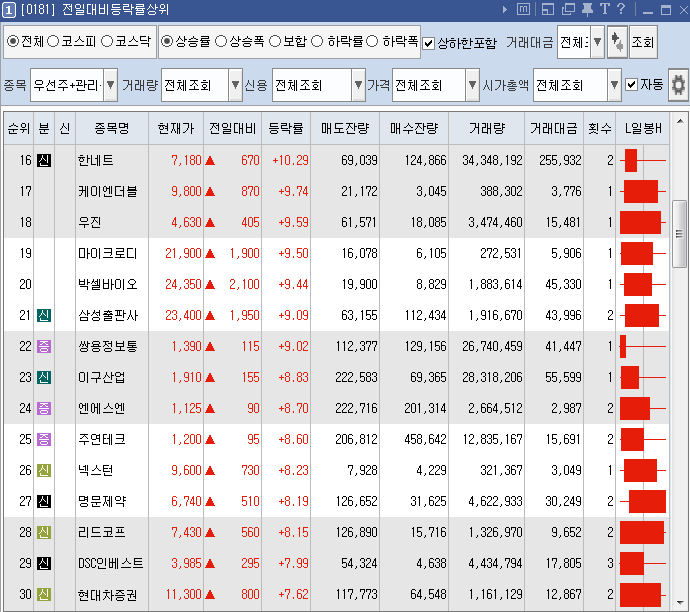
Task: Click the 7,180 price in the 한네트 row
Action: click(x=186, y=160)
